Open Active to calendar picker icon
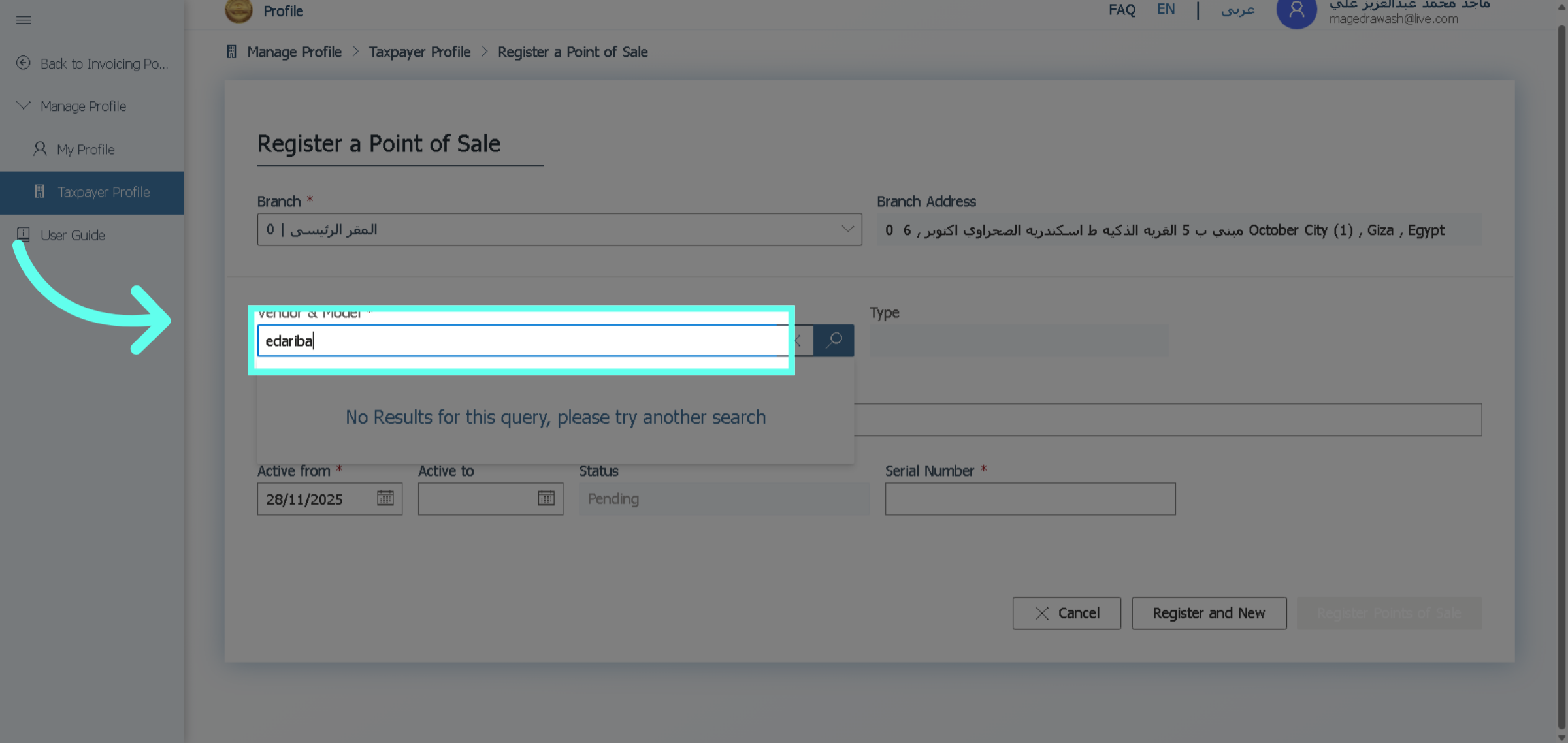Image resolution: width=1568 pixels, height=743 pixels. pyautogui.click(x=546, y=498)
